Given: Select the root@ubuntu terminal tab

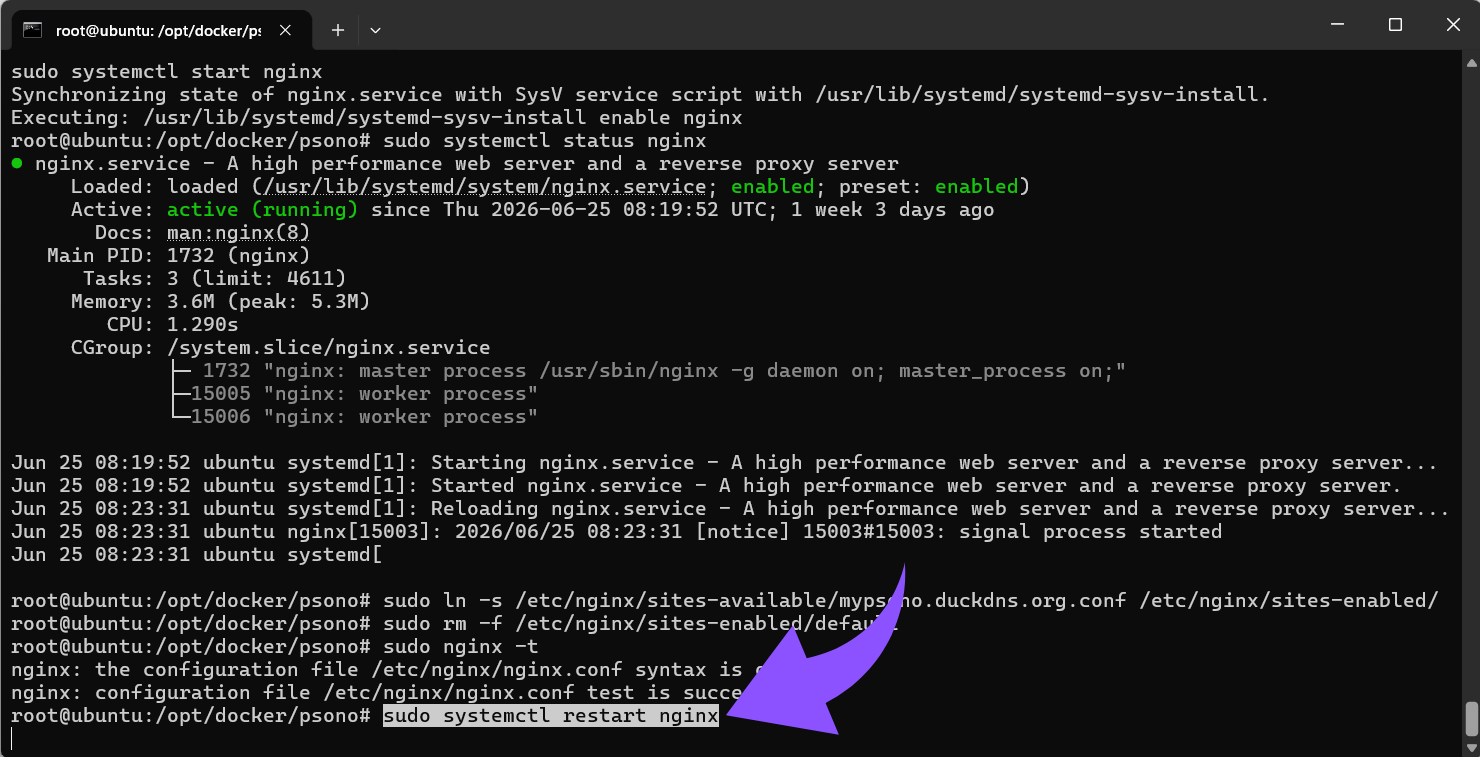Looking at the screenshot, I should [x=158, y=30].
